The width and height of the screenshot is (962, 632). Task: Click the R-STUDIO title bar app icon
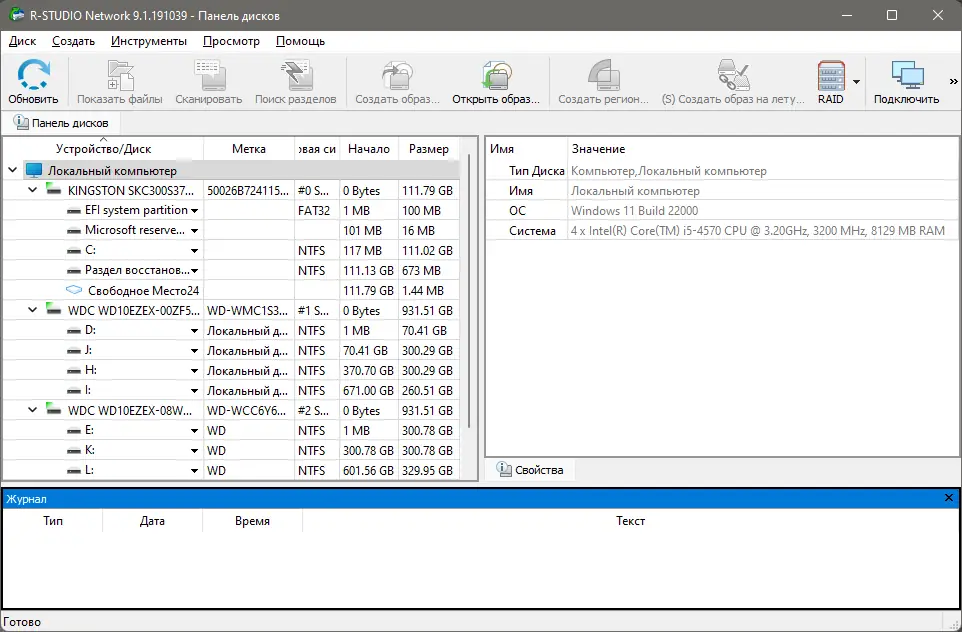click(x=17, y=15)
